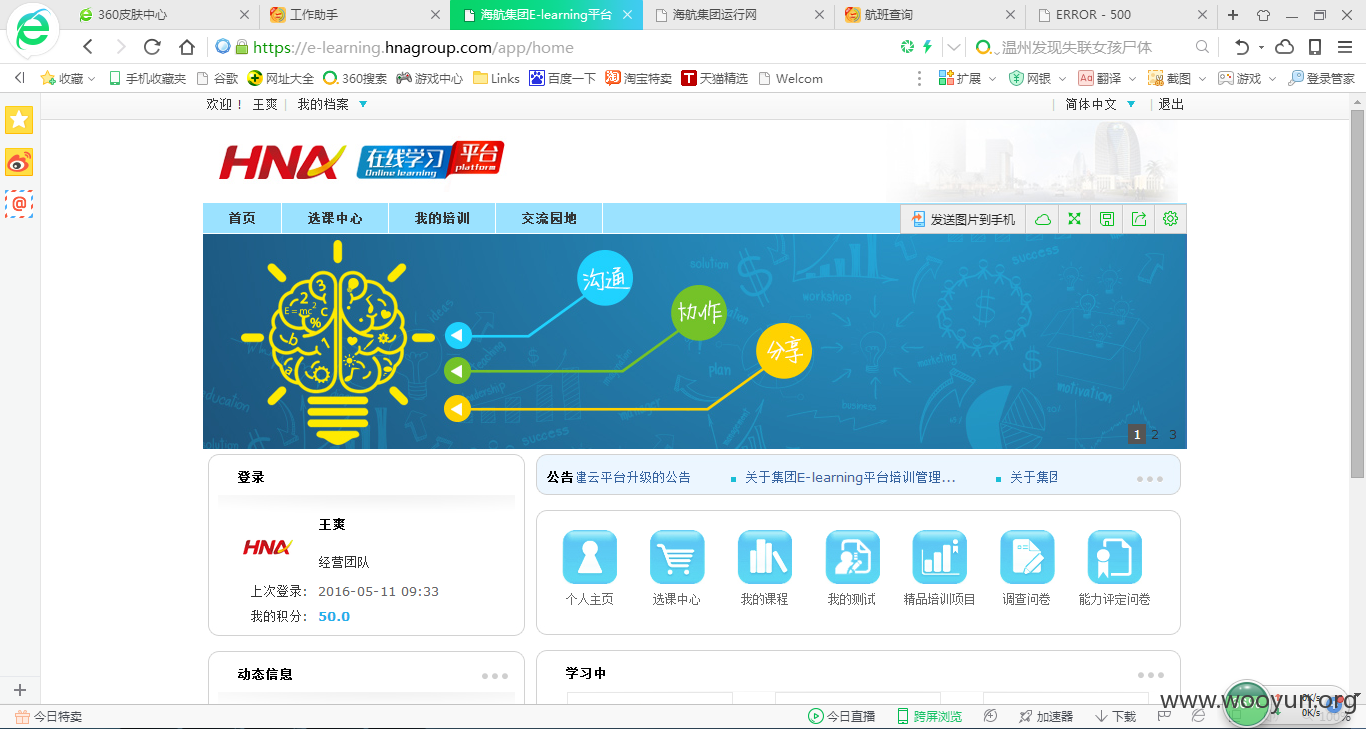Open 能力评定问卷 icon
1366x729 pixels.
tap(1114, 557)
